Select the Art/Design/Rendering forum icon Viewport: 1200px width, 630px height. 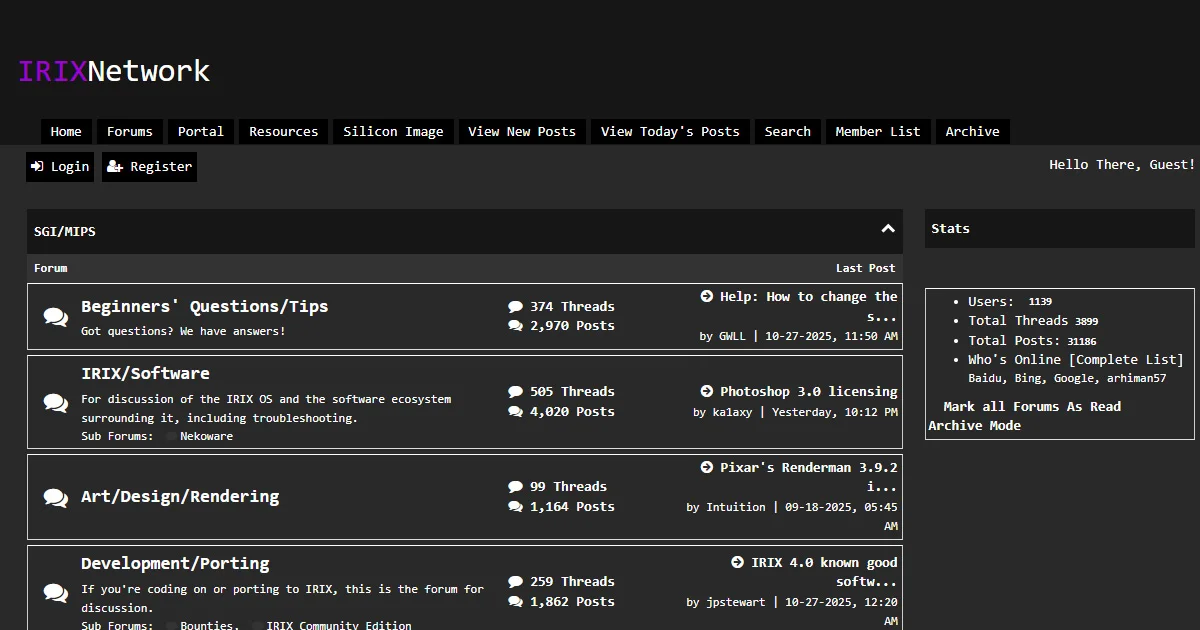click(56, 497)
